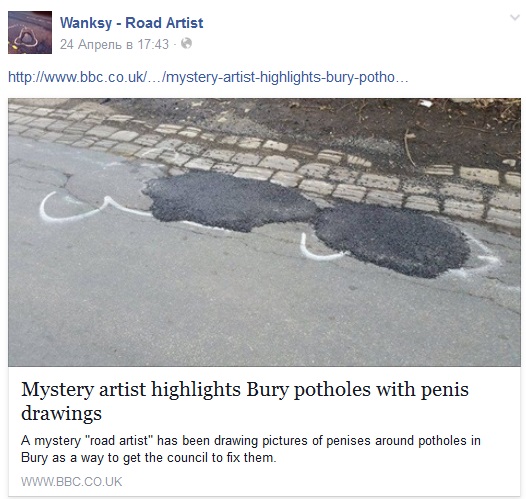This screenshot has width=526, height=499.
Task: Click the "http://www.bbc.co.uk/" start of URL
Action: (x=77, y=77)
